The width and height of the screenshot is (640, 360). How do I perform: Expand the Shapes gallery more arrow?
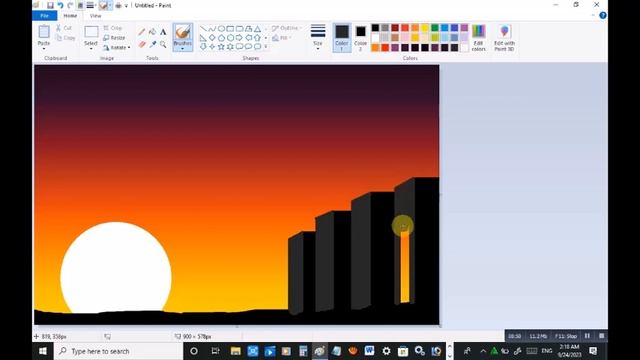[266, 47]
